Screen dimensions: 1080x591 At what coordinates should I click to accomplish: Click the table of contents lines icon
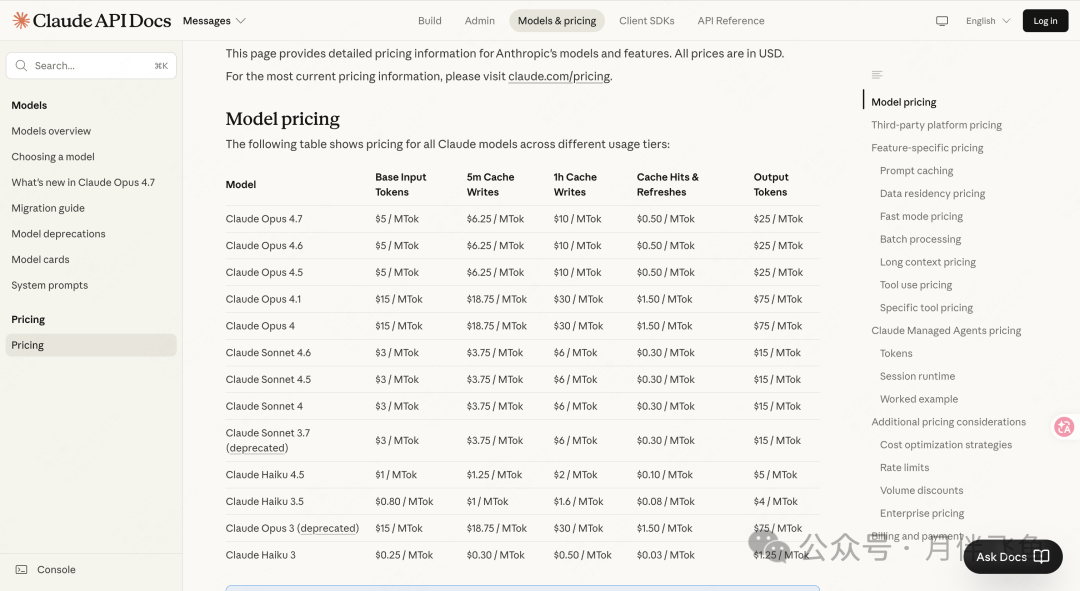(877, 74)
